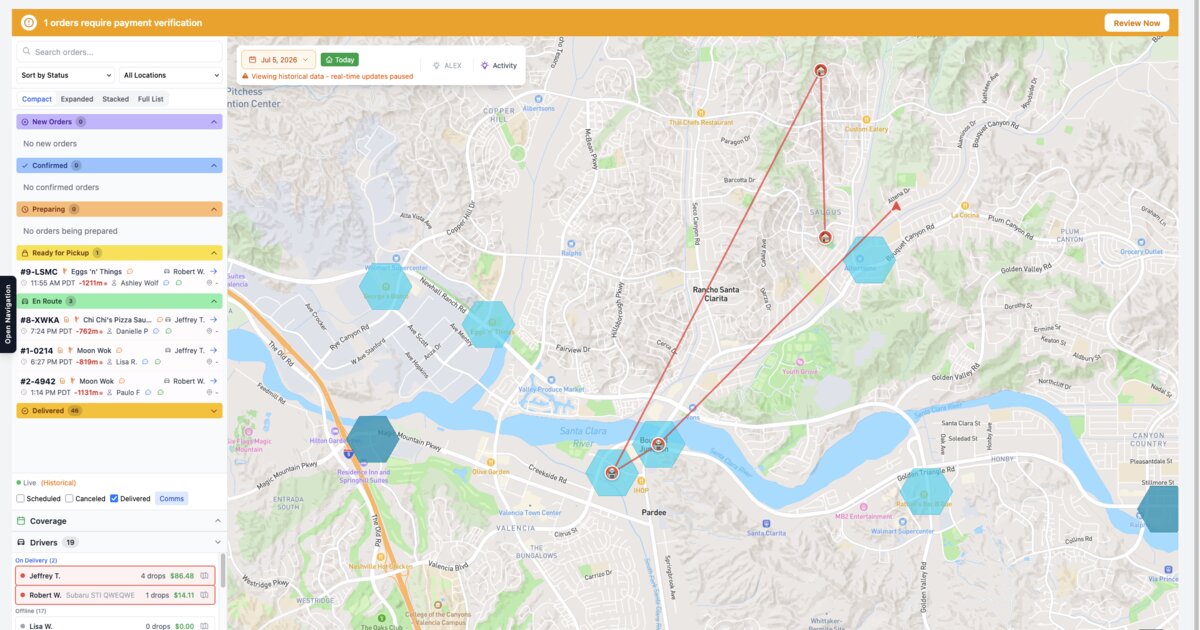Open green message icon next to Lisa R.

coord(158,362)
